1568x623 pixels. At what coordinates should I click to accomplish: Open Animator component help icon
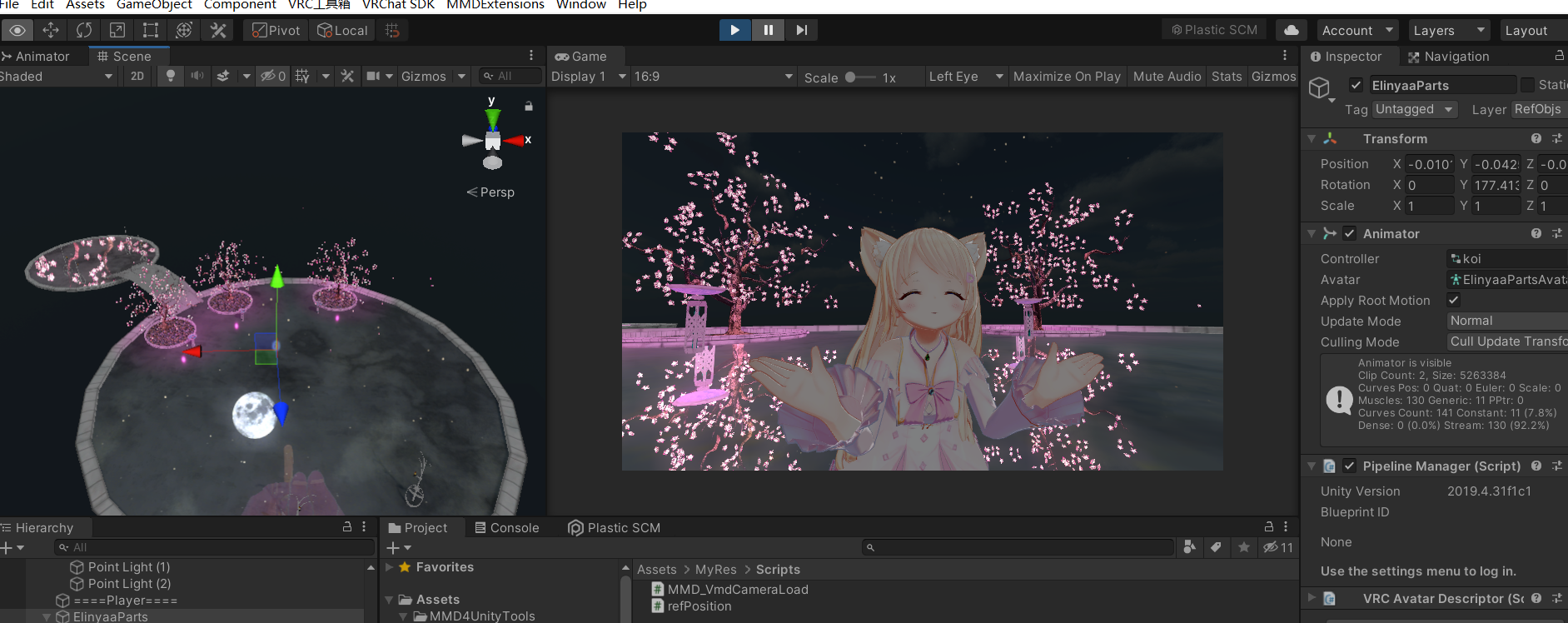[x=1536, y=233]
